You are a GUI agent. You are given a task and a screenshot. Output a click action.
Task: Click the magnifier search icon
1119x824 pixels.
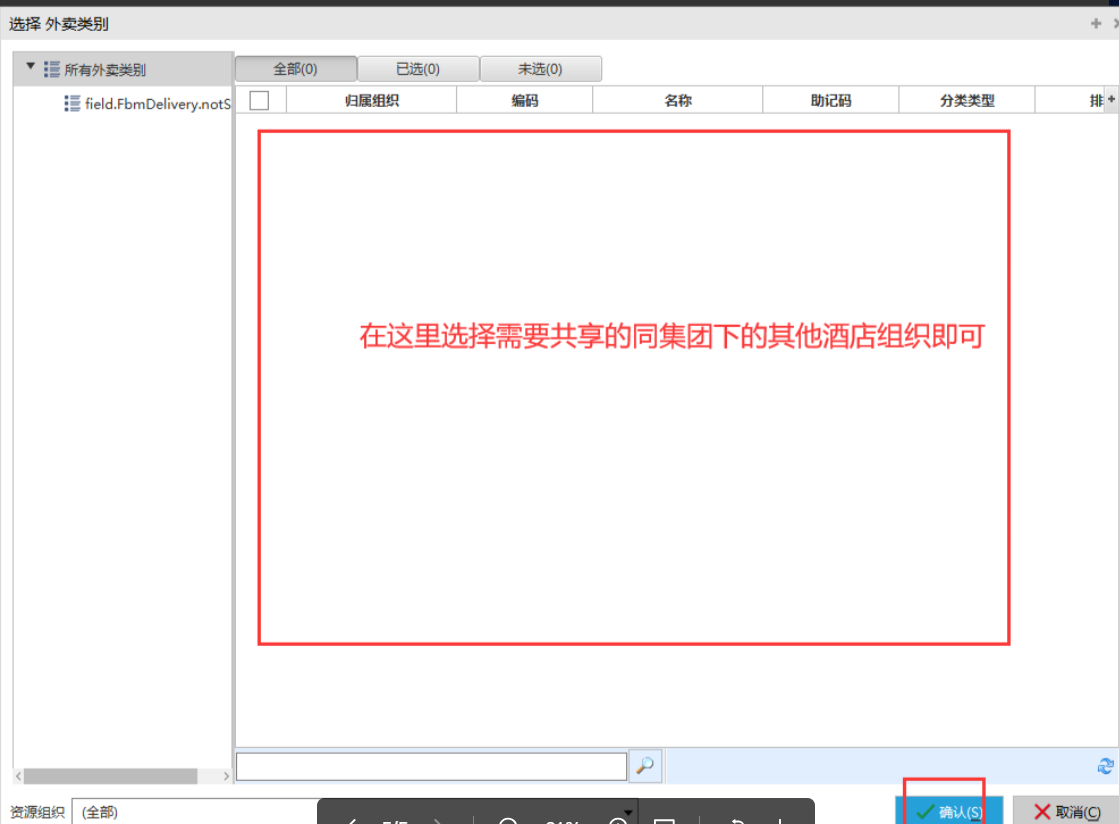point(645,766)
